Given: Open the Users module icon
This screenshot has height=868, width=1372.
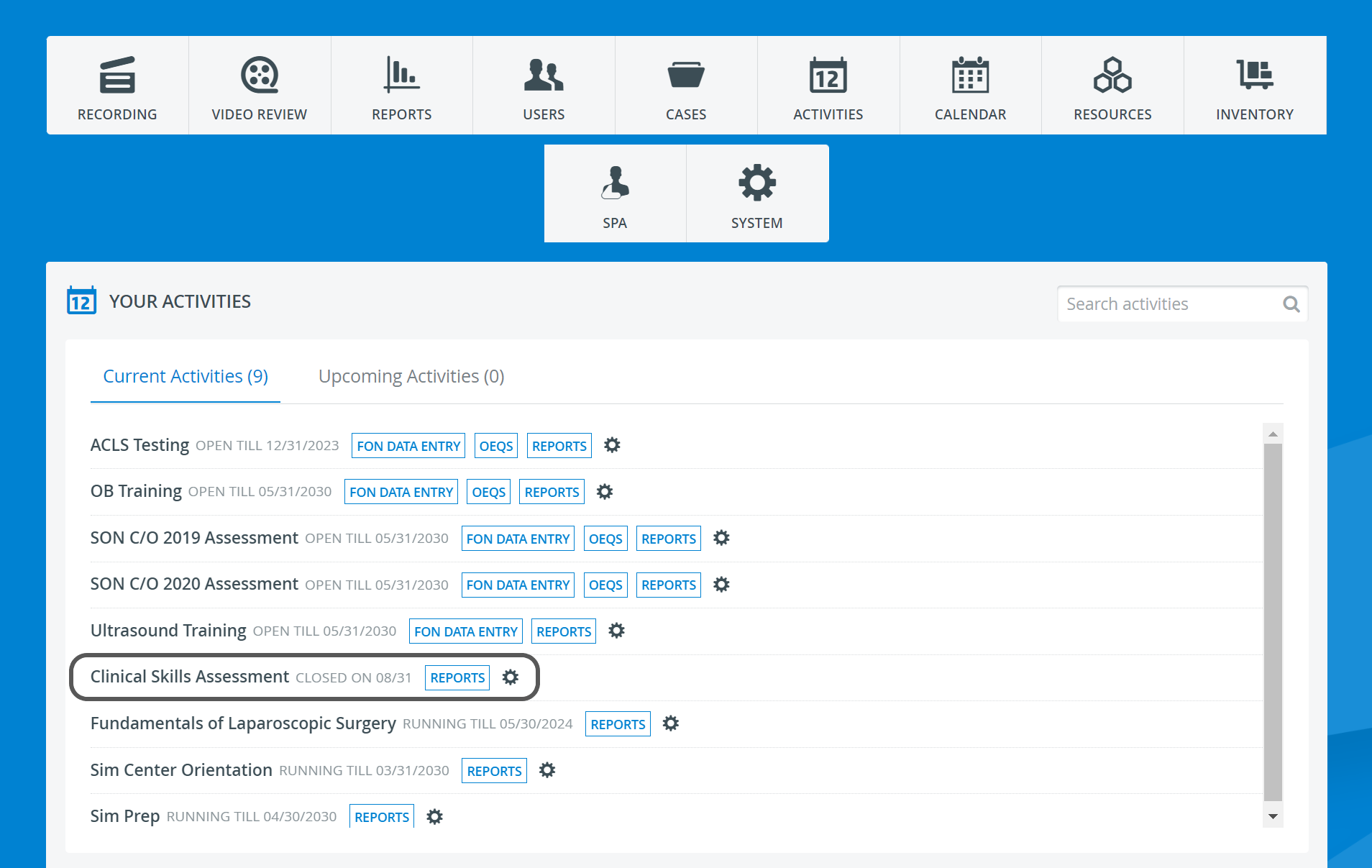Looking at the screenshot, I should (x=544, y=75).
